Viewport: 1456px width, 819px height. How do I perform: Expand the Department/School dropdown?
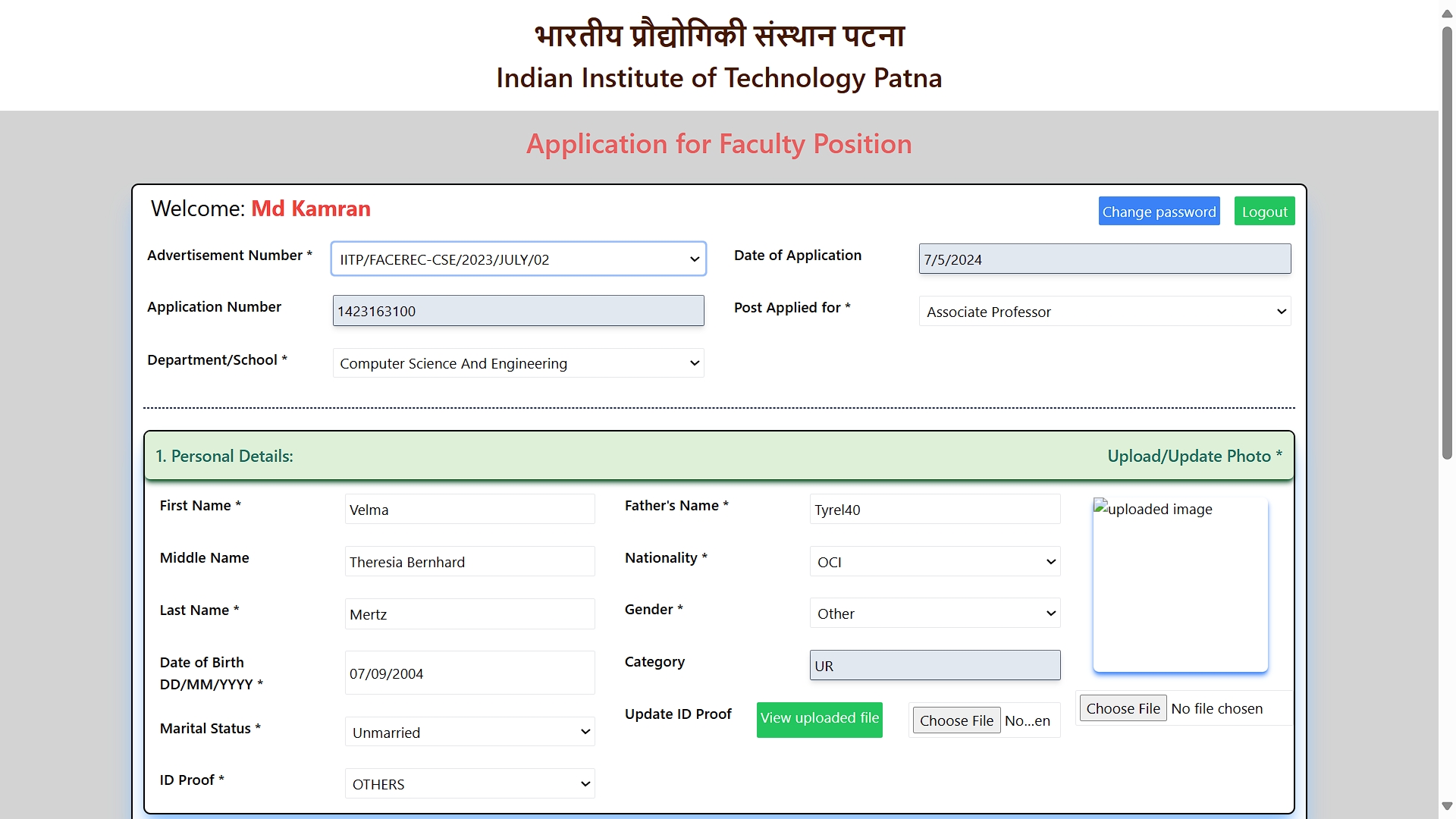click(518, 362)
